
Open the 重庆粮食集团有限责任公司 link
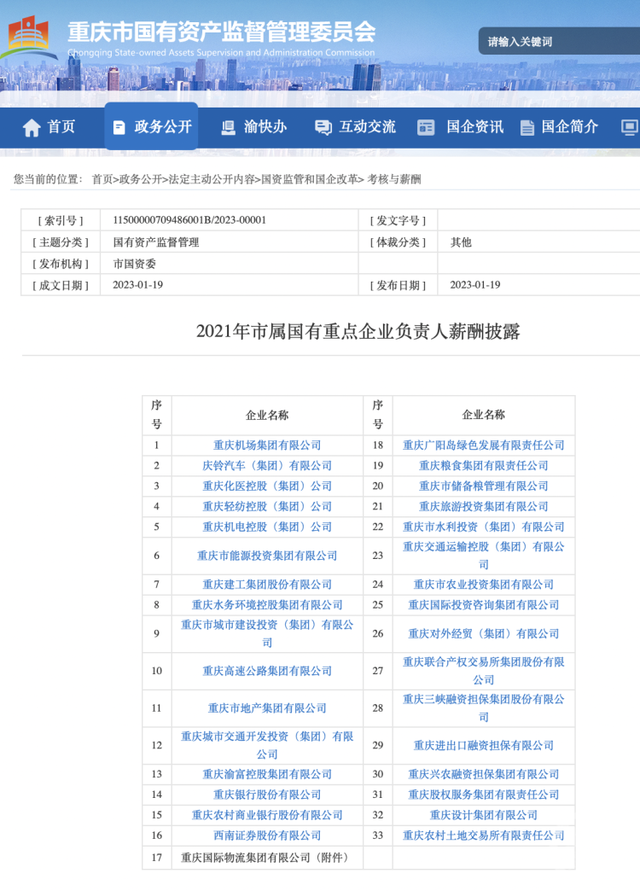(484, 466)
